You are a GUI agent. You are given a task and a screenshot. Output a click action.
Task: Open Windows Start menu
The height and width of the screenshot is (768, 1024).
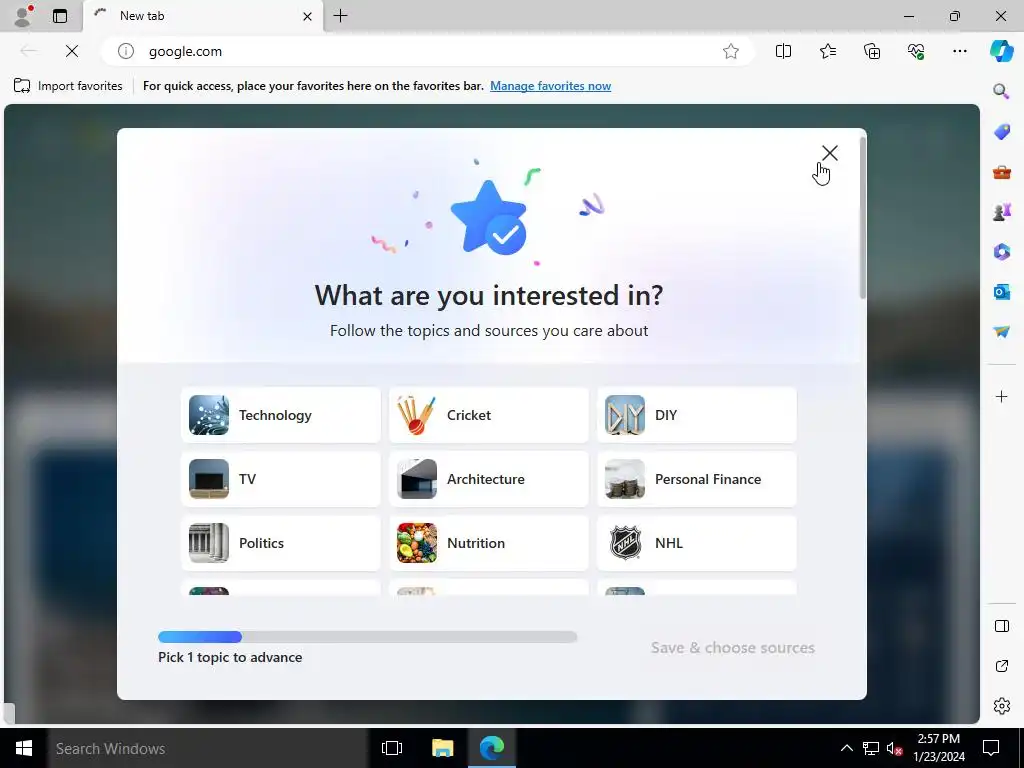[x=24, y=748]
